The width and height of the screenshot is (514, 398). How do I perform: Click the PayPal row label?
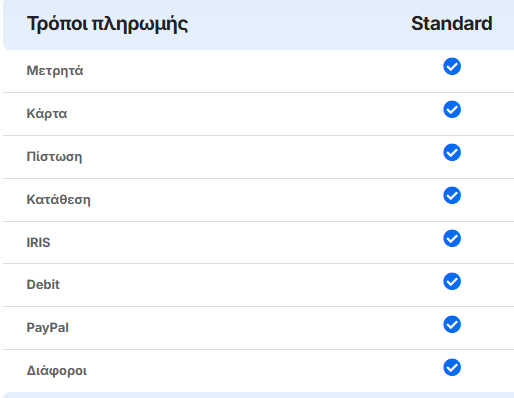click(x=48, y=327)
